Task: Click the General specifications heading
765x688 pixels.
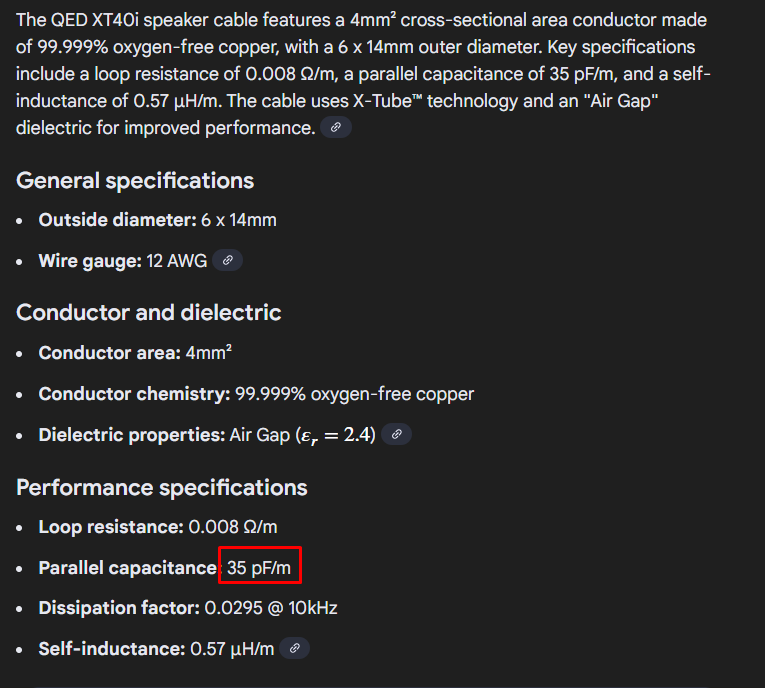Action: pyautogui.click(x=135, y=181)
